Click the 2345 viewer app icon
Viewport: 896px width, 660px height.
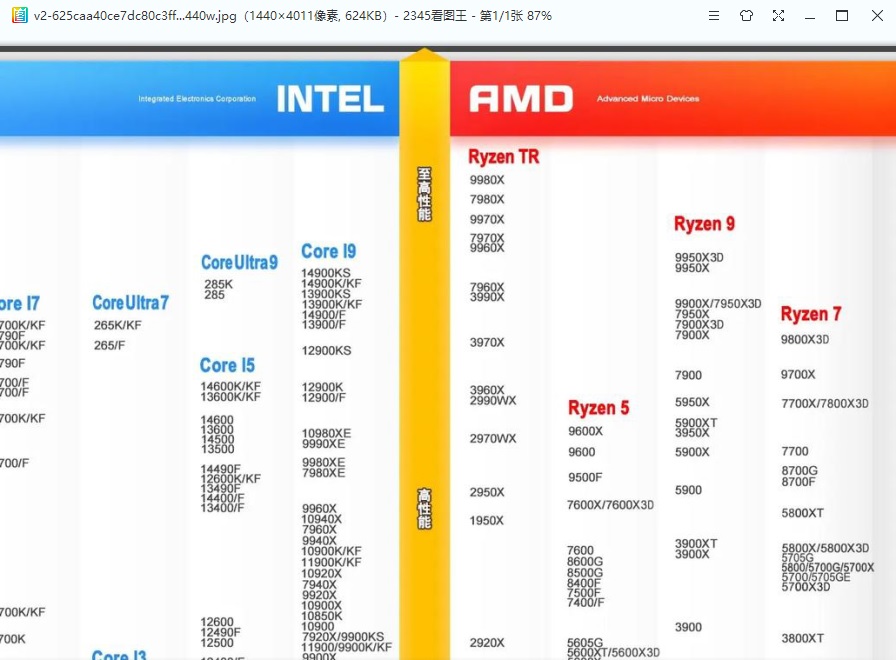17,16
